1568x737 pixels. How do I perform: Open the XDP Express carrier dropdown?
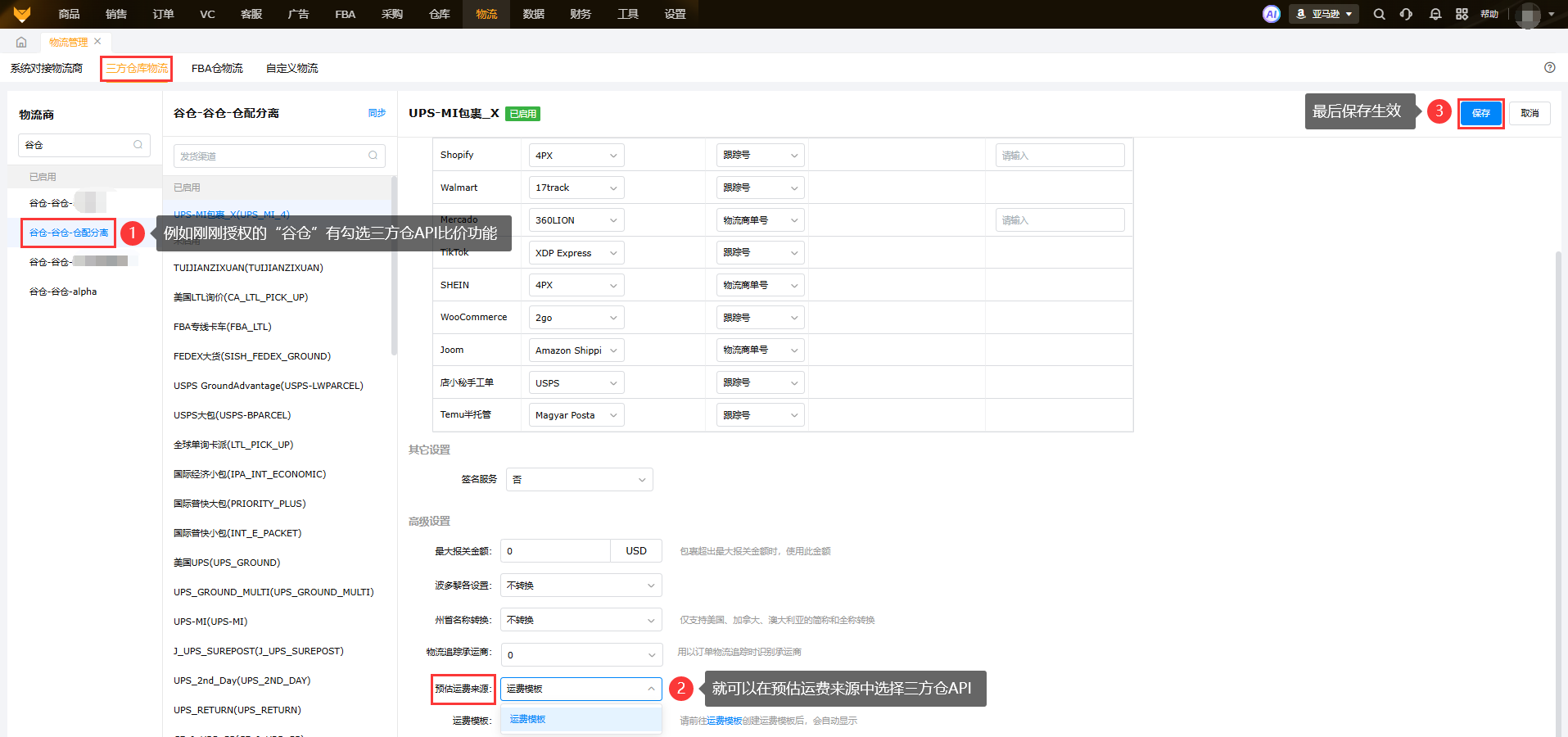[576, 253]
